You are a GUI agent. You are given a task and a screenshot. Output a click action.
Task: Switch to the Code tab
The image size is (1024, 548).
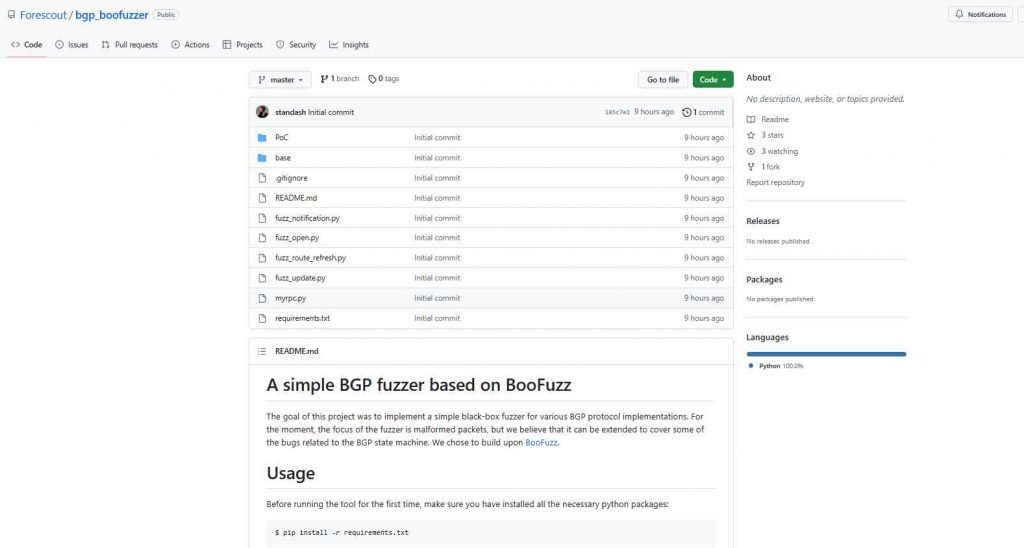27,44
